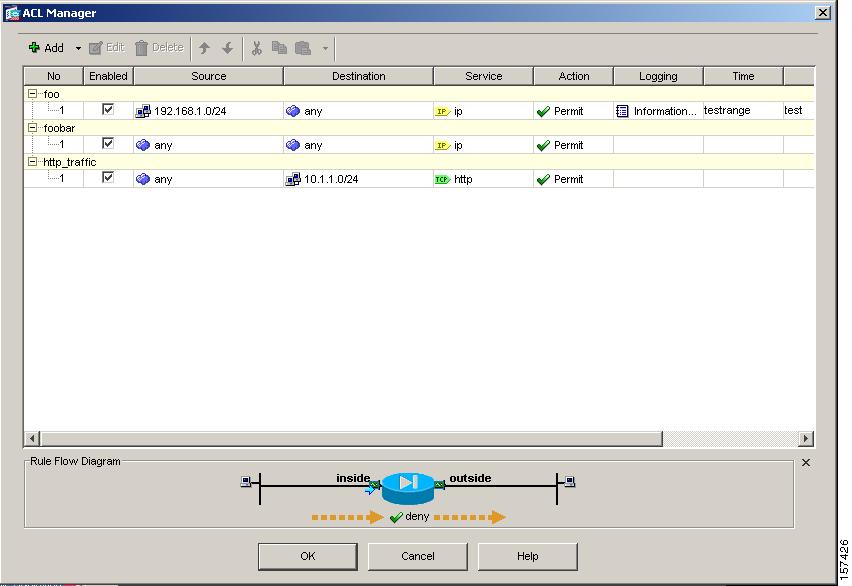The image size is (852, 586).
Task: Open the Paste options dropdown arrow
Action: tap(325, 48)
